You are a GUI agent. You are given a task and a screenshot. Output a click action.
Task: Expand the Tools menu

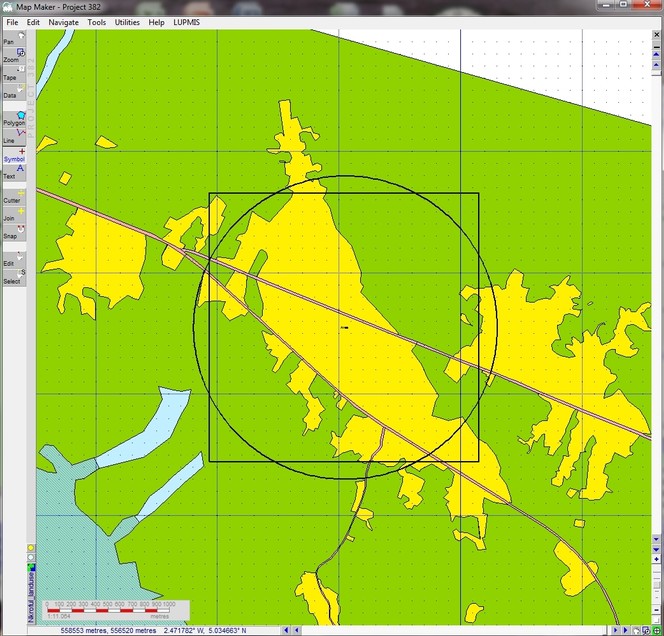point(96,21)
